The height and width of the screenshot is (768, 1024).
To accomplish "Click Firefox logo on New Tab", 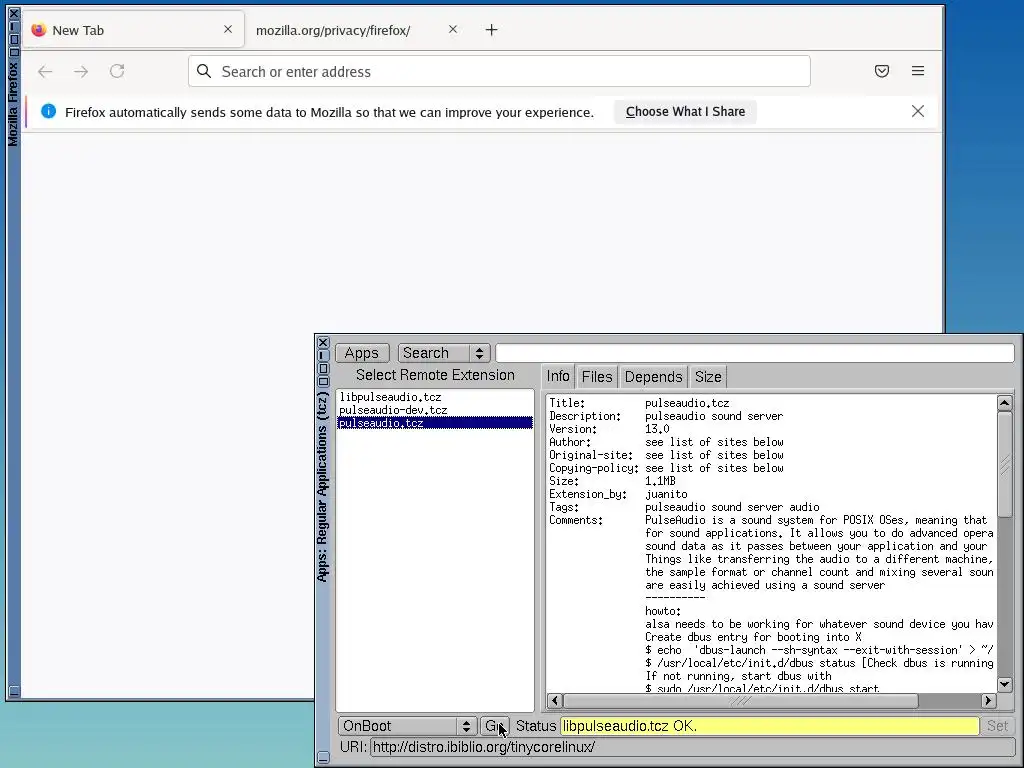I will (39, 30).
